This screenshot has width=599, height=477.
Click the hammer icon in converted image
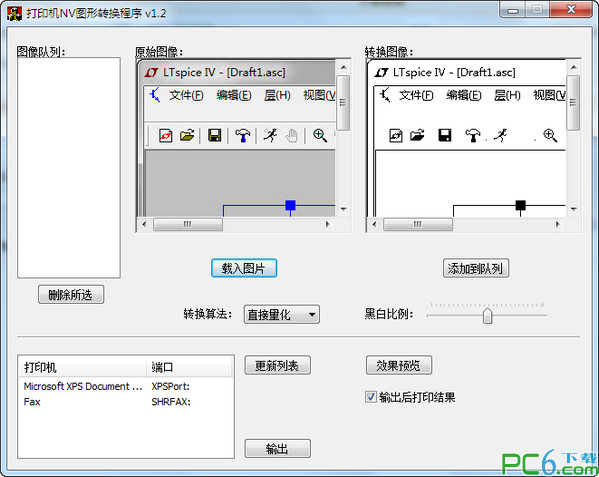[x=473, y=135]
